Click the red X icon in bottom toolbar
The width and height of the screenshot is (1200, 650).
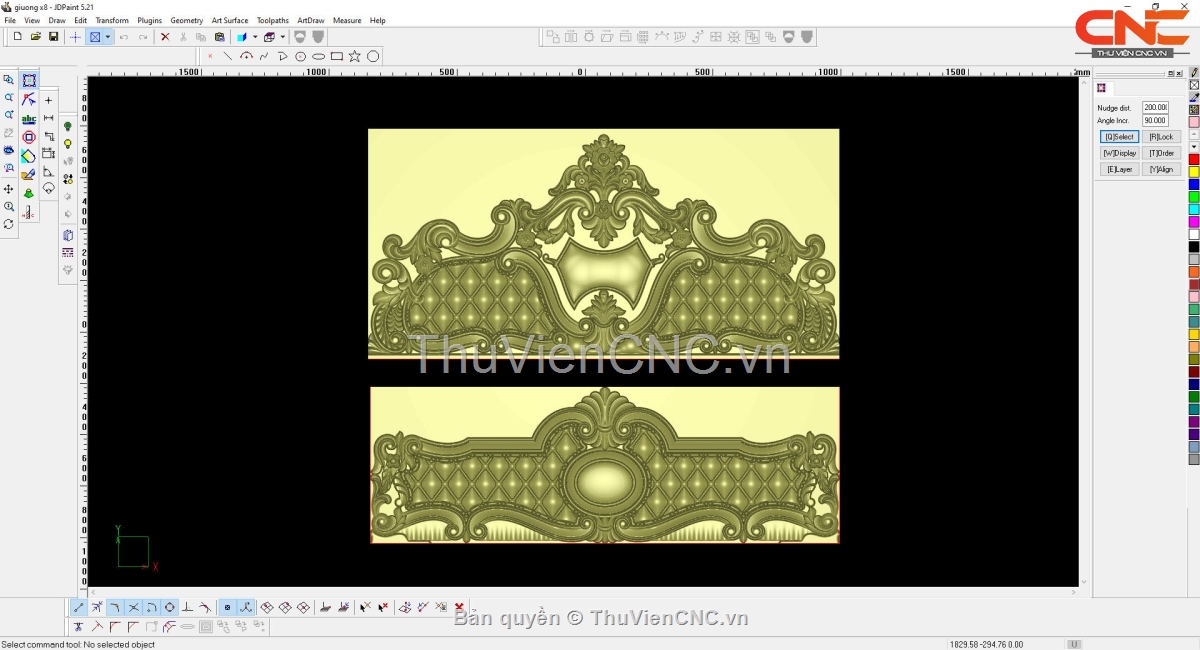459,607
